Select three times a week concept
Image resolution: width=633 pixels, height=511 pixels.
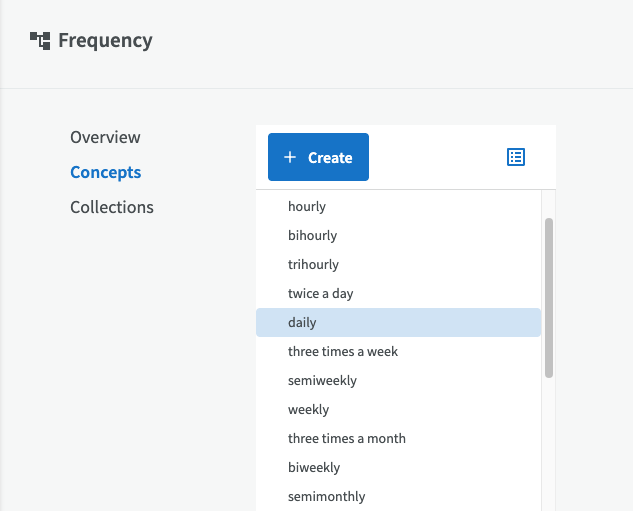coord(398,352)
